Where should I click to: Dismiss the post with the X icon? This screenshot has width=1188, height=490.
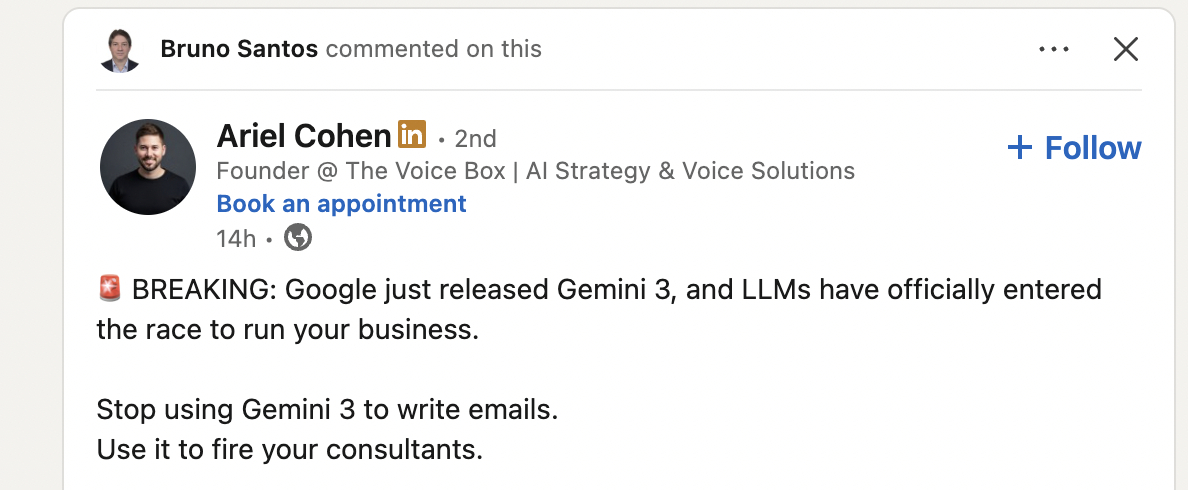(x=1126, y=49)
